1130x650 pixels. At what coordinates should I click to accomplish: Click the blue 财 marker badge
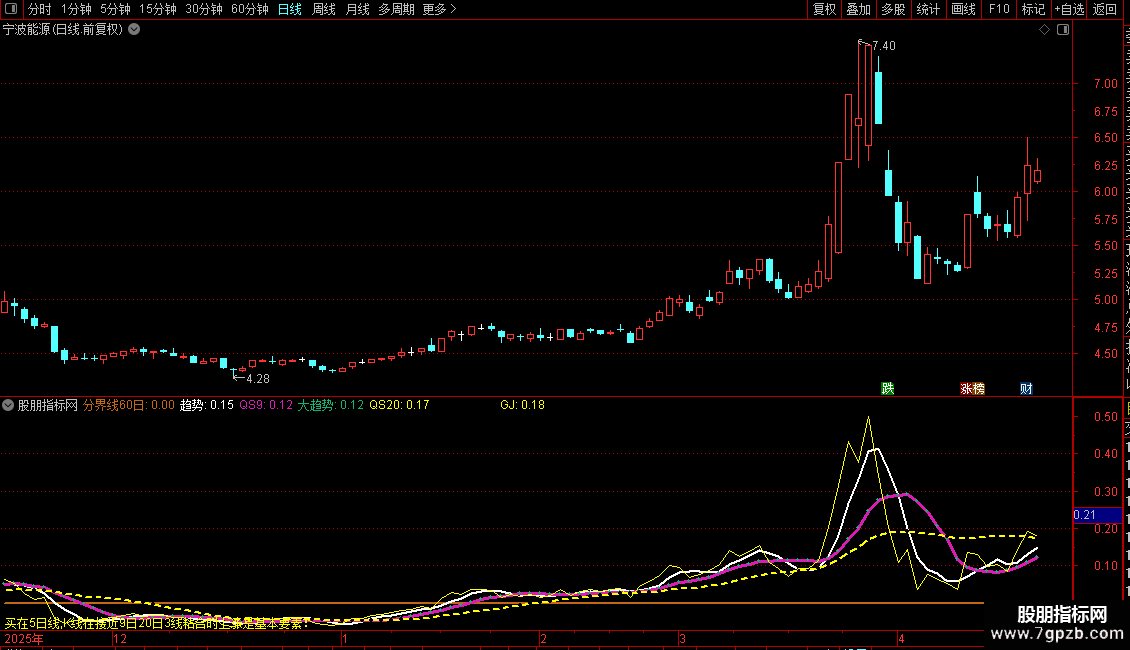pos(1026,388)
